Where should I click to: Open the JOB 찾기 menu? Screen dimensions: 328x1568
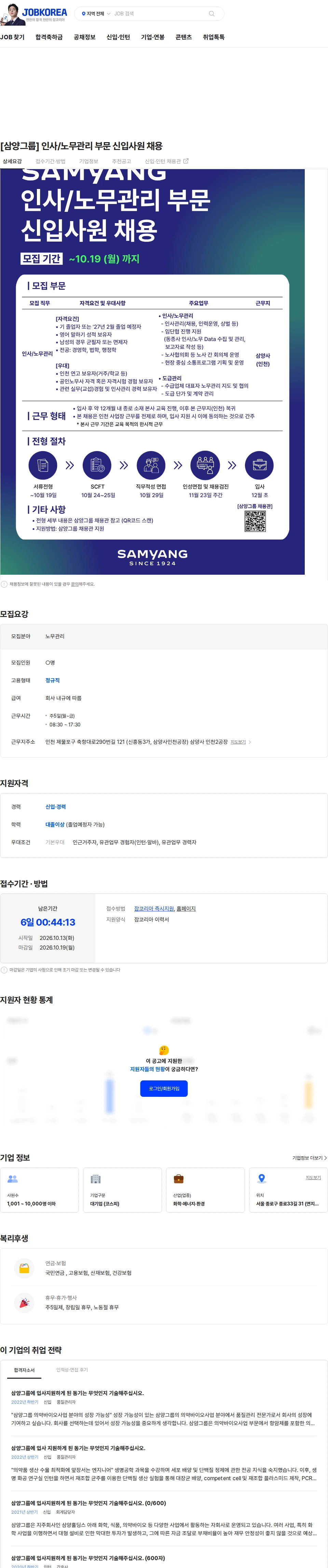coord(12,37)
